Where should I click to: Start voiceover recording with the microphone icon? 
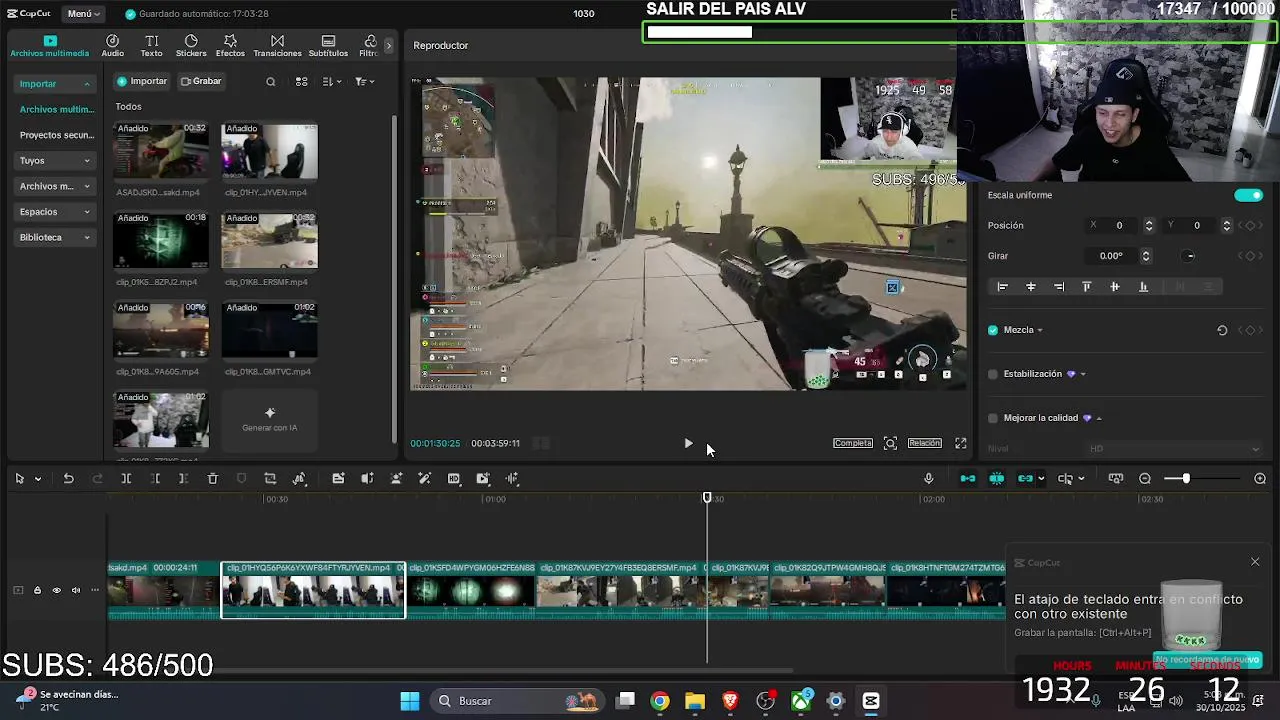click(929, 479)
